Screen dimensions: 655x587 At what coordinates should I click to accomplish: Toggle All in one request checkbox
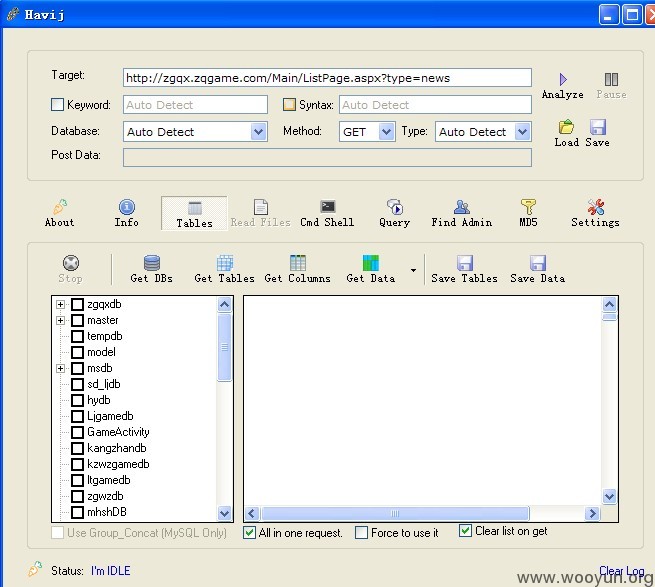click(249, 533)
